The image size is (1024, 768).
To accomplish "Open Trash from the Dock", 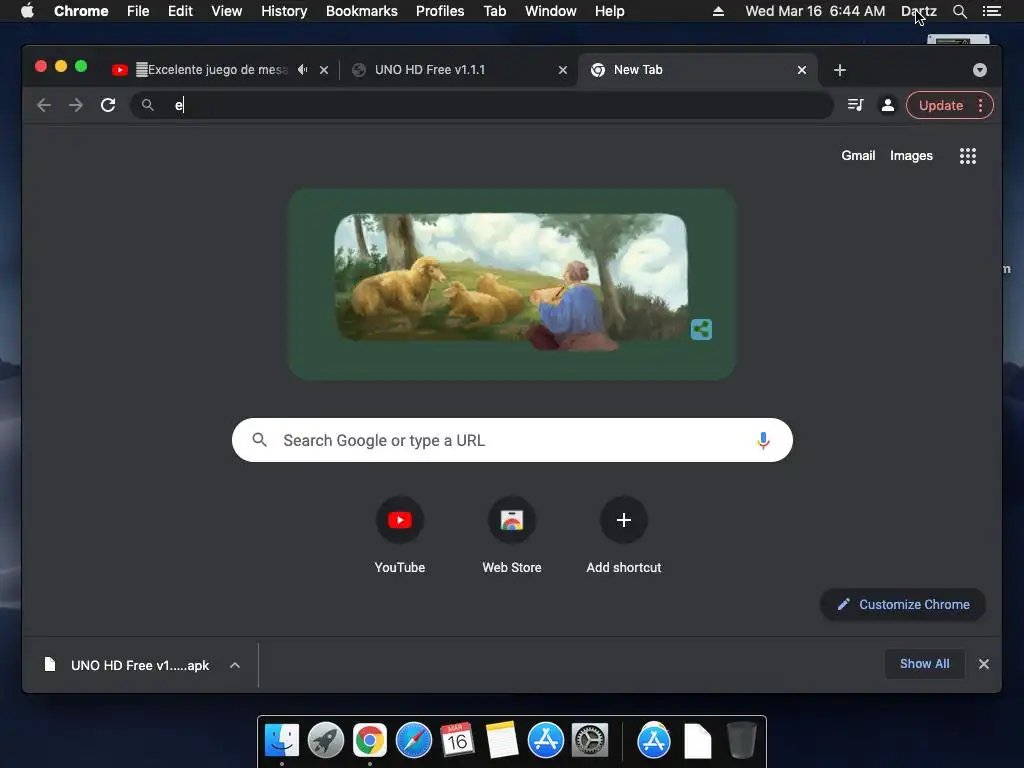I will click(x=742, y=741).
